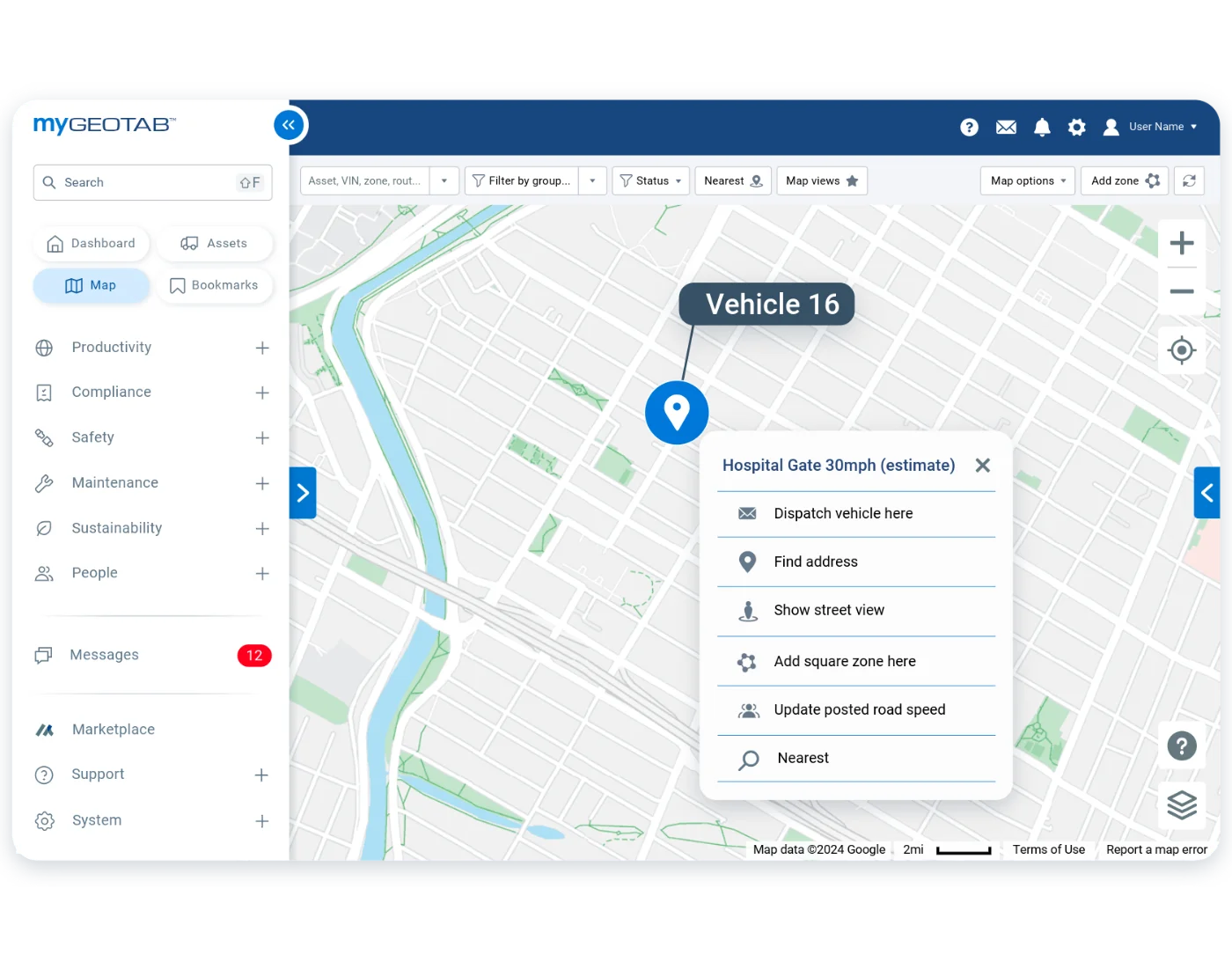1232x962 pixels.
Task: Open the Dashboard tab
Action: pos(92,244)
